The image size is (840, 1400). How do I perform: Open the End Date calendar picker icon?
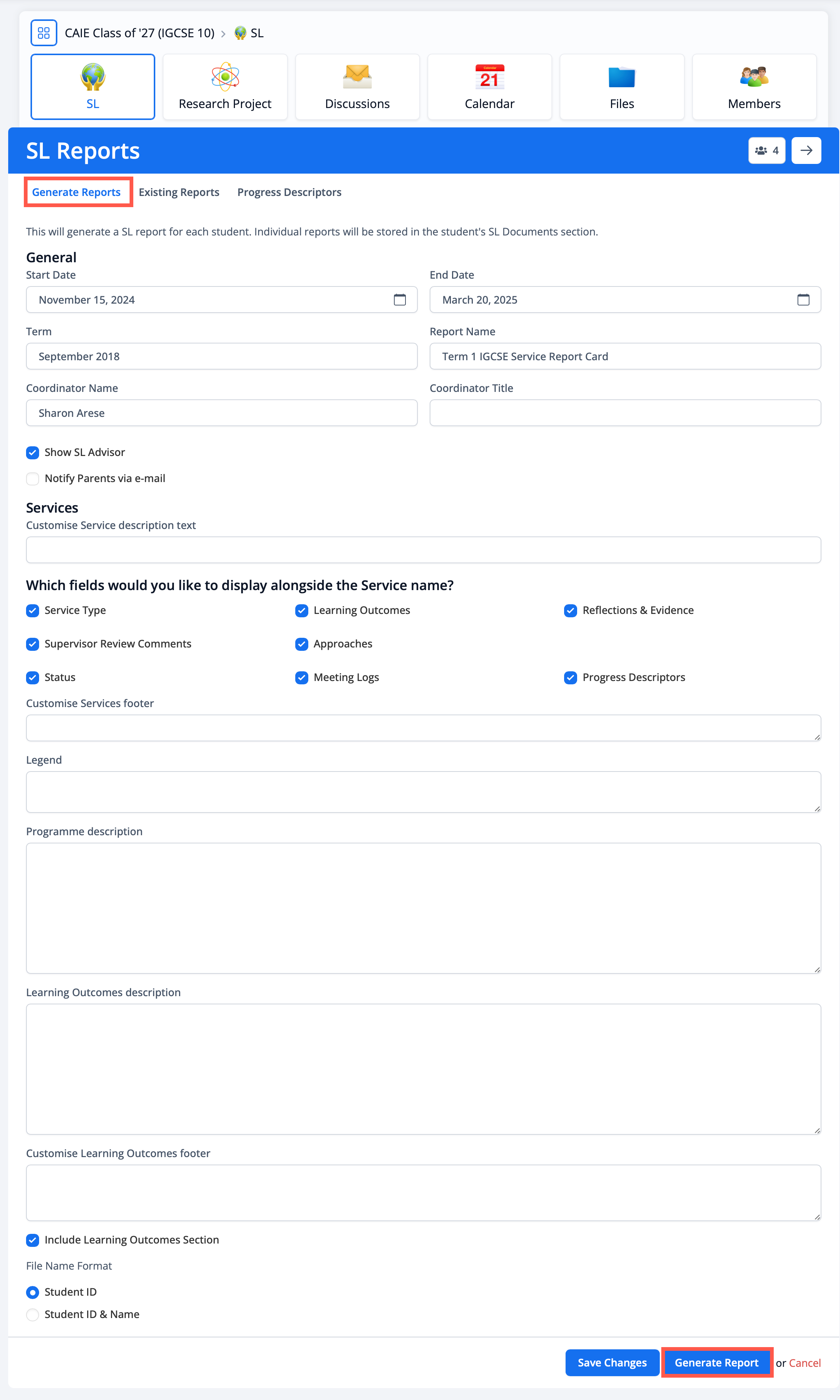[803, 300]
